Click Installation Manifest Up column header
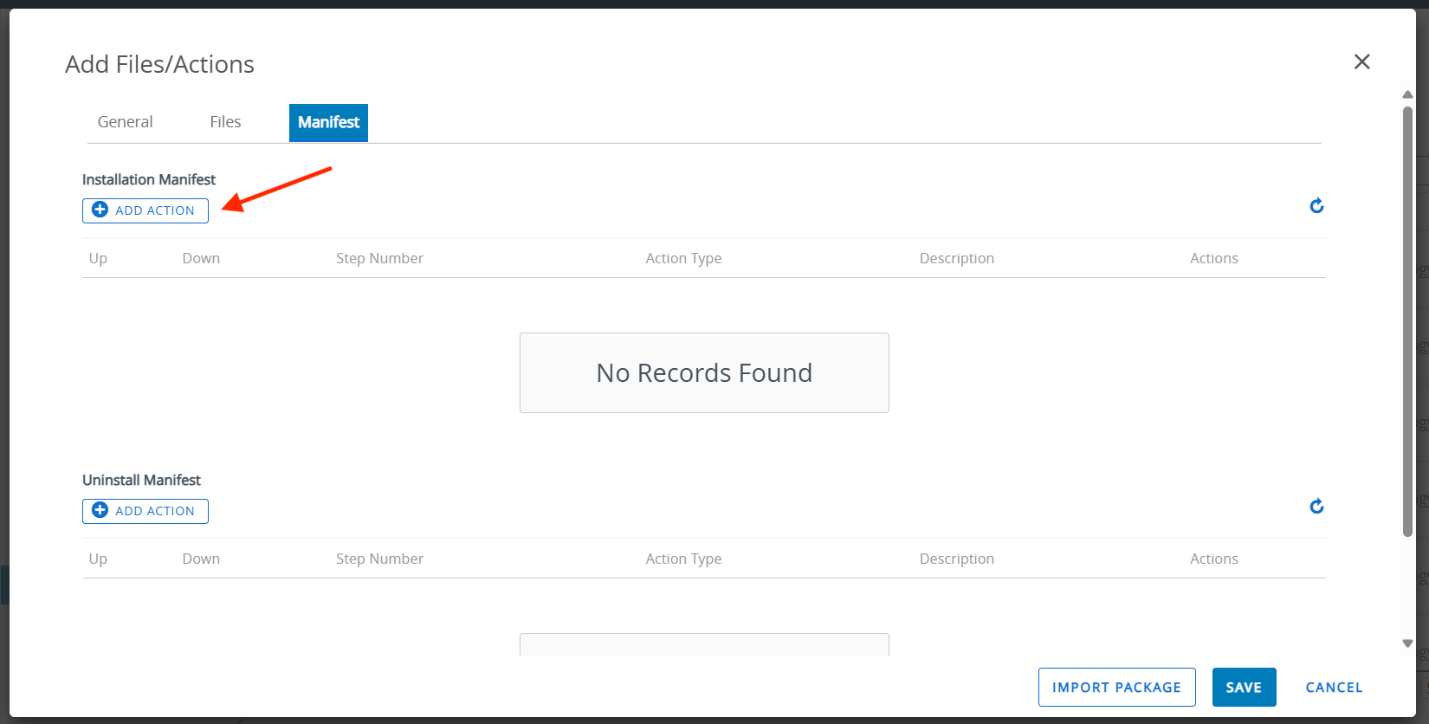This screenshot has height=724, width=1429. coord(98,258)
